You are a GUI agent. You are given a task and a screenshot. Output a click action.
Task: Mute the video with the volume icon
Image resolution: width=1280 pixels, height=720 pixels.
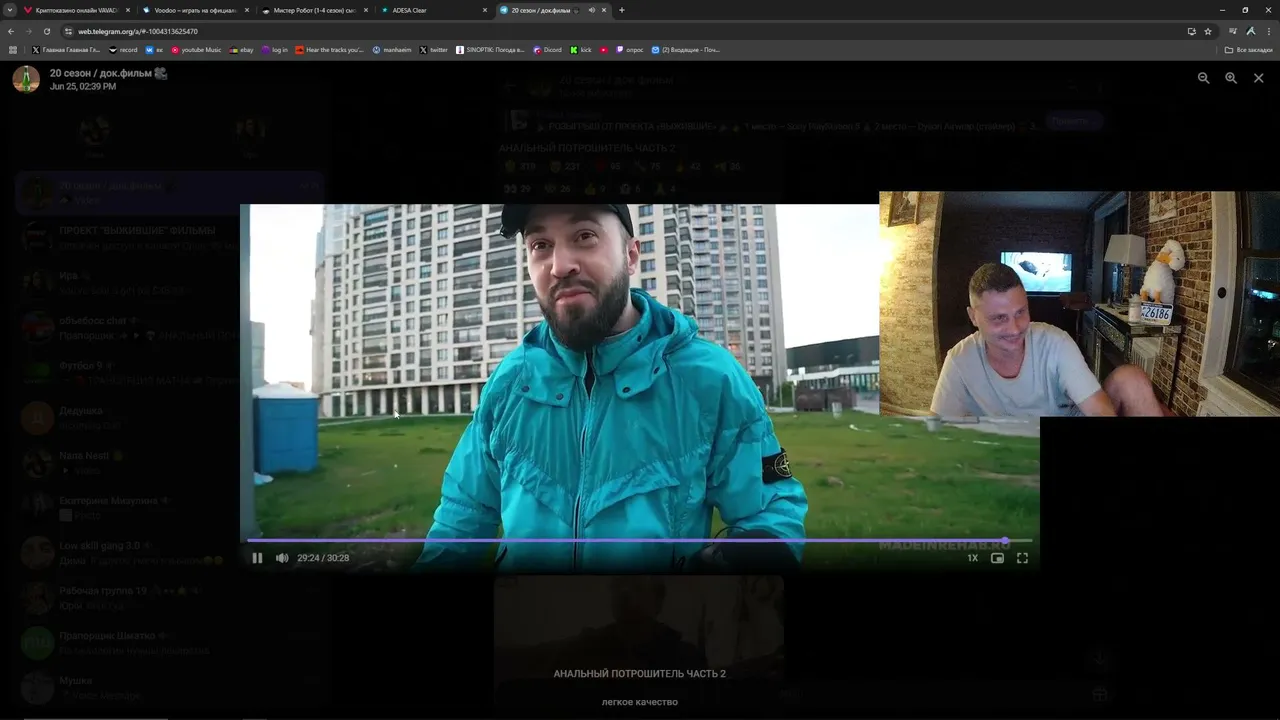pos(282,558)
